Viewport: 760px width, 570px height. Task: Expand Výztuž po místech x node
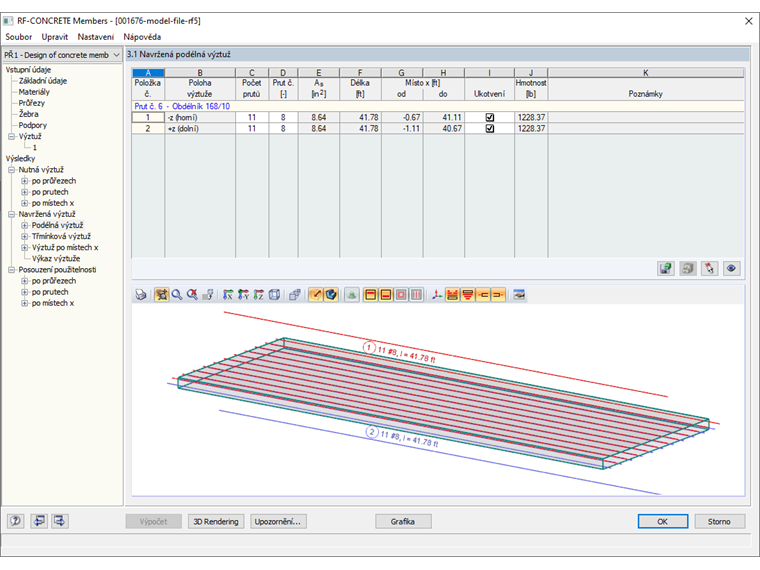click(25, 248)
